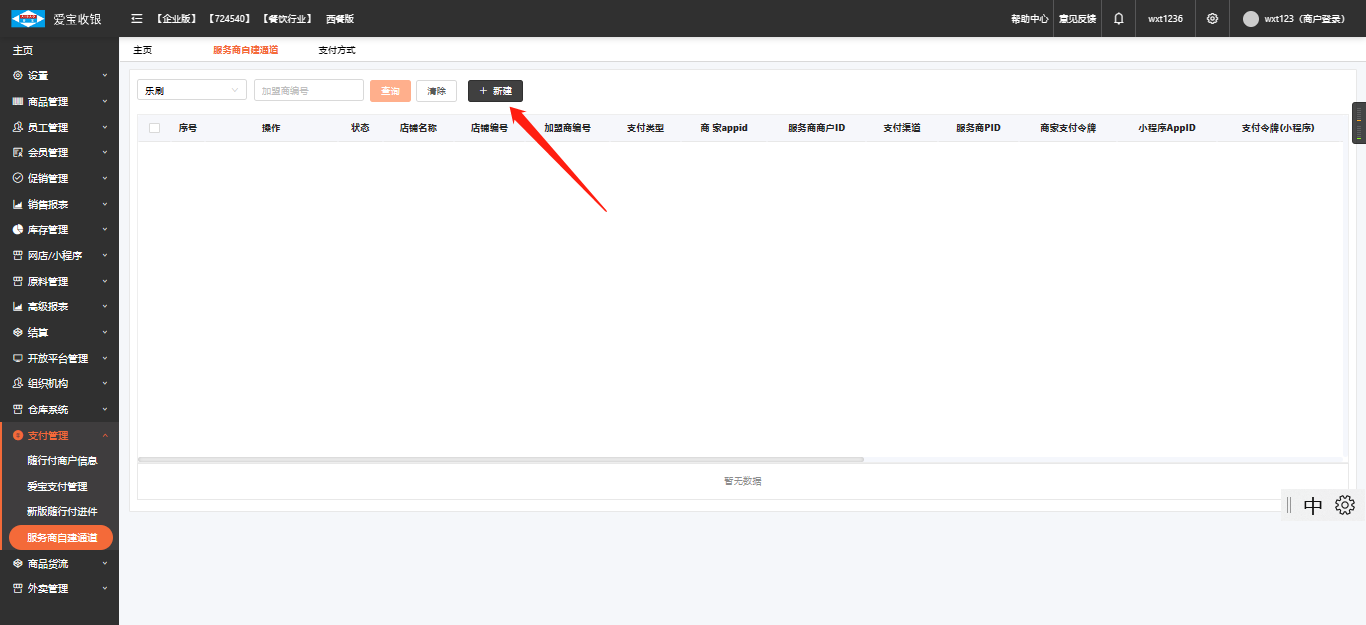This screenshot has width=1366, height=625.
Task: Switch to the 支付方式 tab
Action: click(336, 50)
